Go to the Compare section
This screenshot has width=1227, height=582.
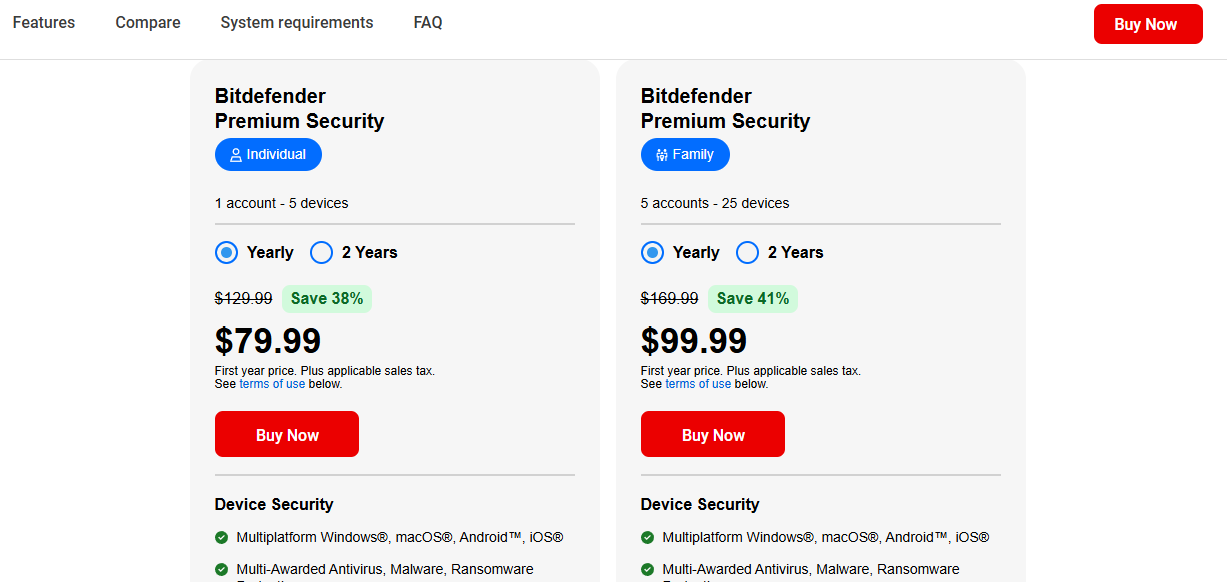[x=148, y=22]
